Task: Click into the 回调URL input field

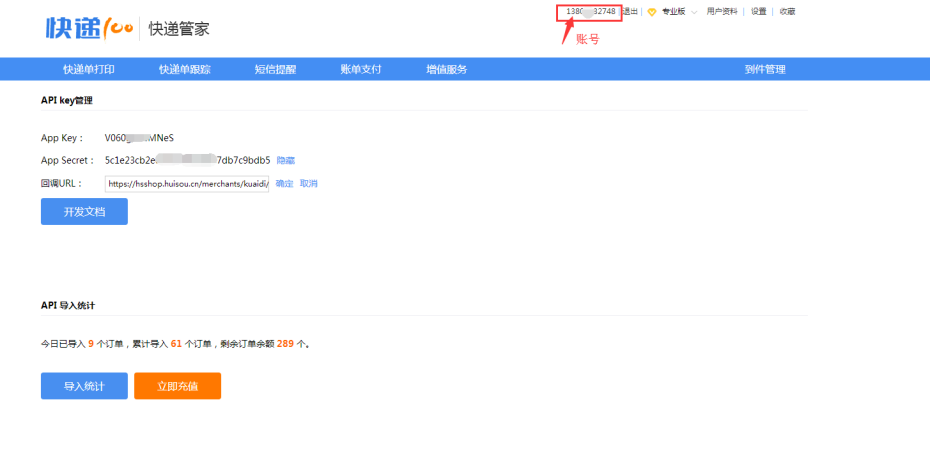Action: [186, 184]
